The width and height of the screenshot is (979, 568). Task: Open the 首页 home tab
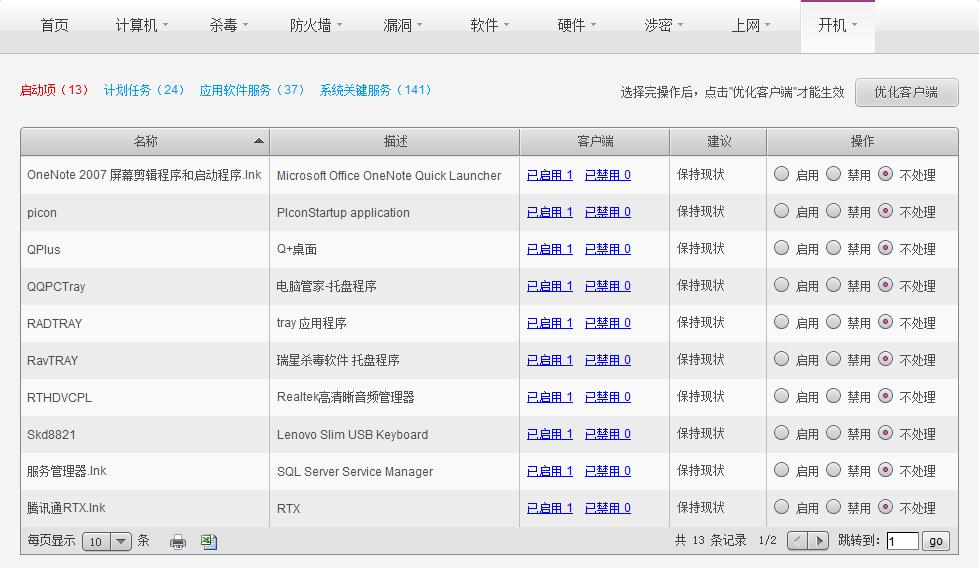54,25
